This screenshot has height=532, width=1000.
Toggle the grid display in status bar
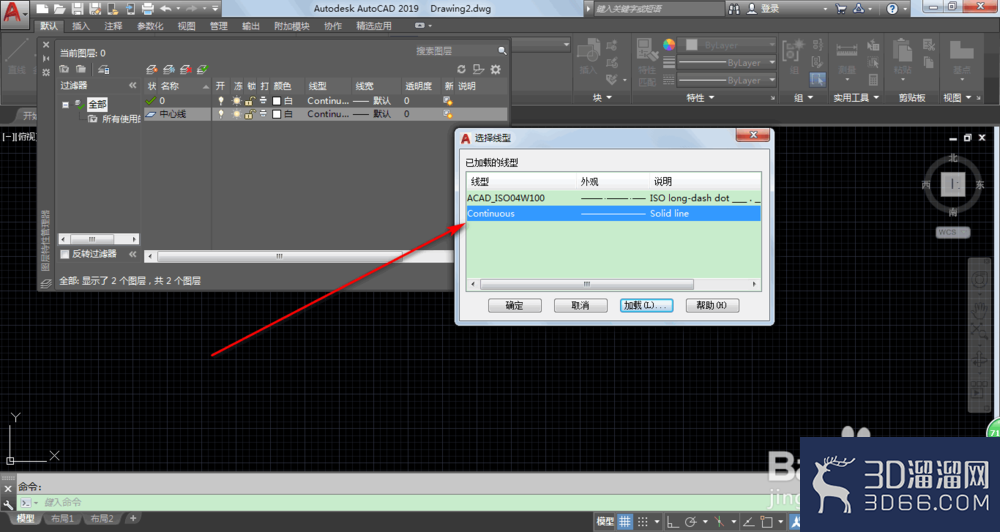click(x=624, y=522)
